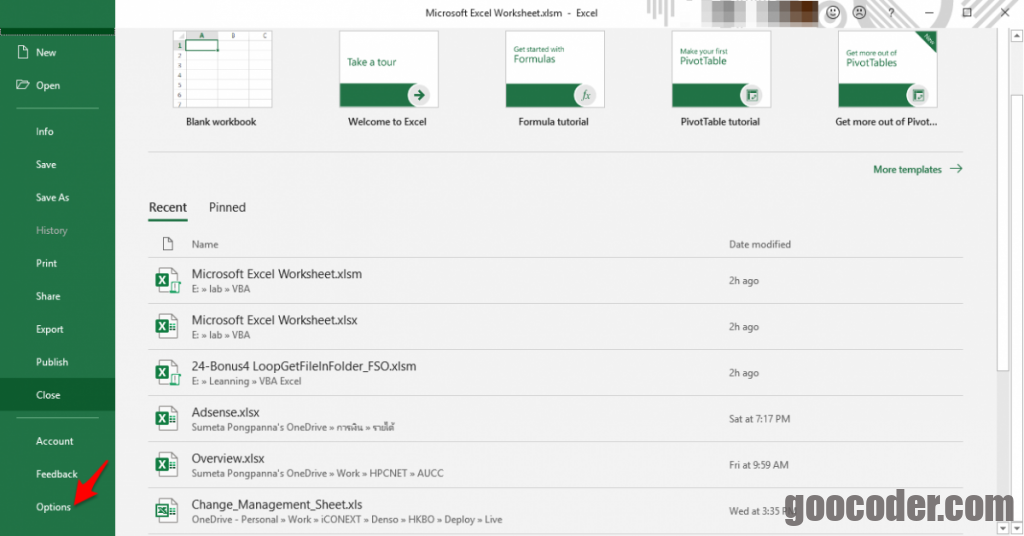
Task: Select Close in the sidebar
Action: click(x=57, y=395)
